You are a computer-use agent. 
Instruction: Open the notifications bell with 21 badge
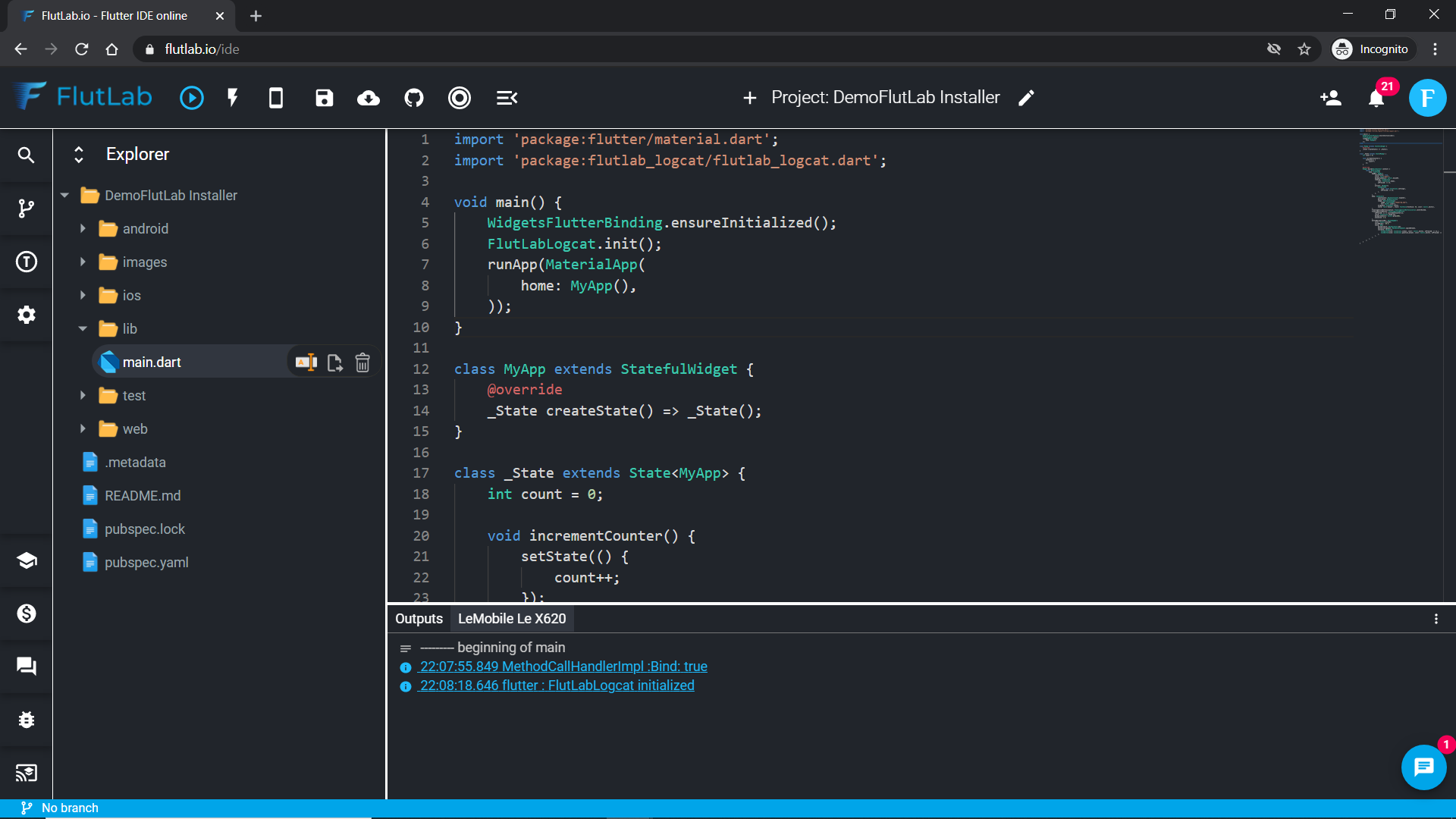(x=1377, y=98)
